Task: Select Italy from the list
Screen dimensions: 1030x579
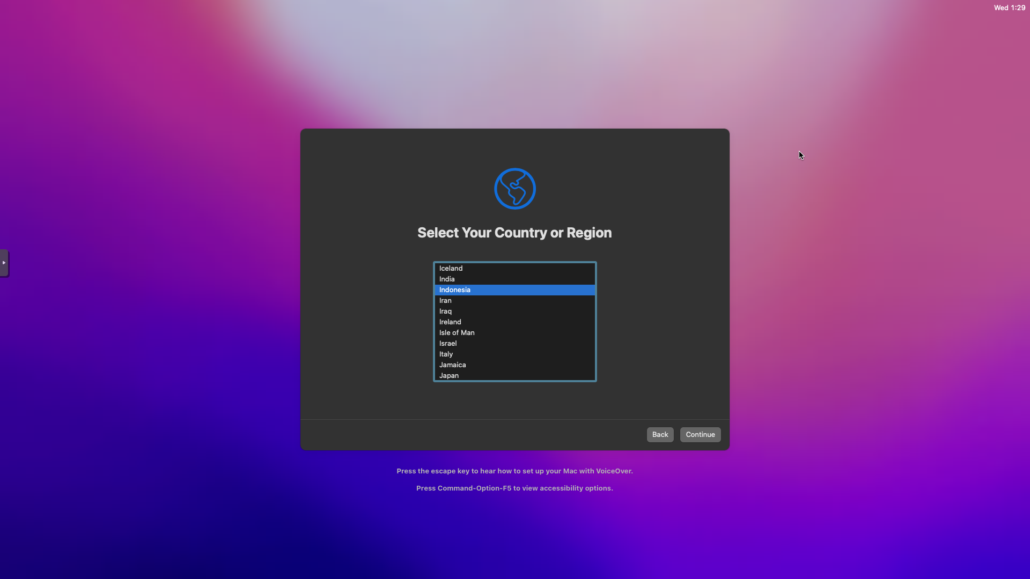Action: point(514,354)
